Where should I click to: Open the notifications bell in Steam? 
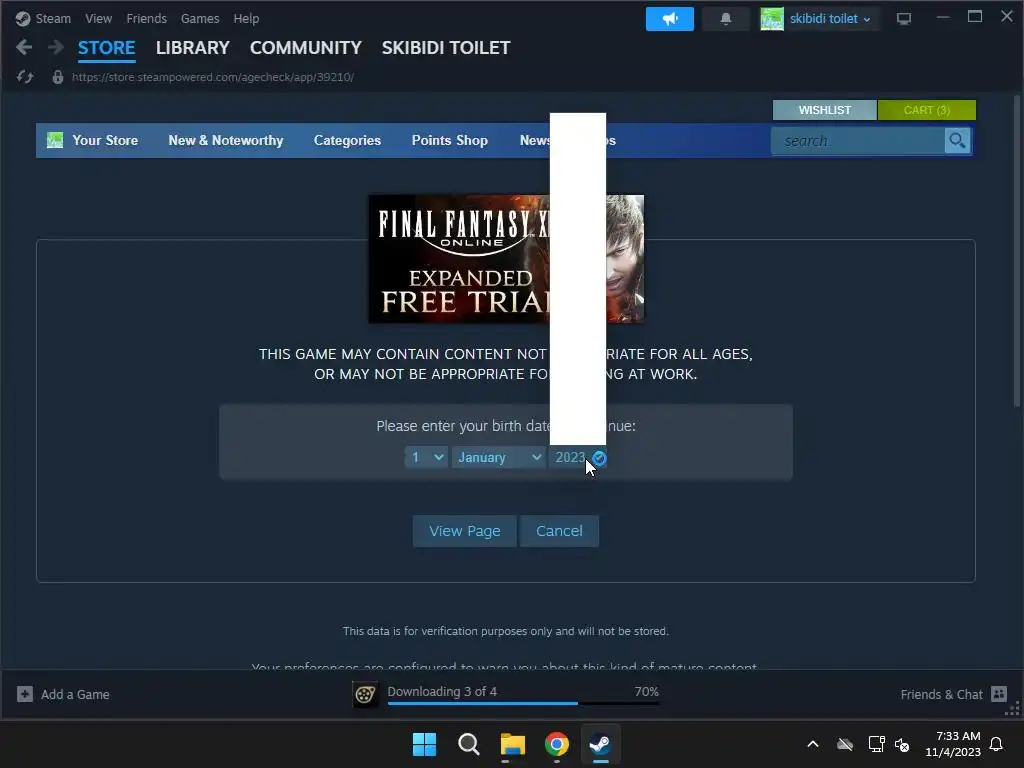(x=726, y=19)
